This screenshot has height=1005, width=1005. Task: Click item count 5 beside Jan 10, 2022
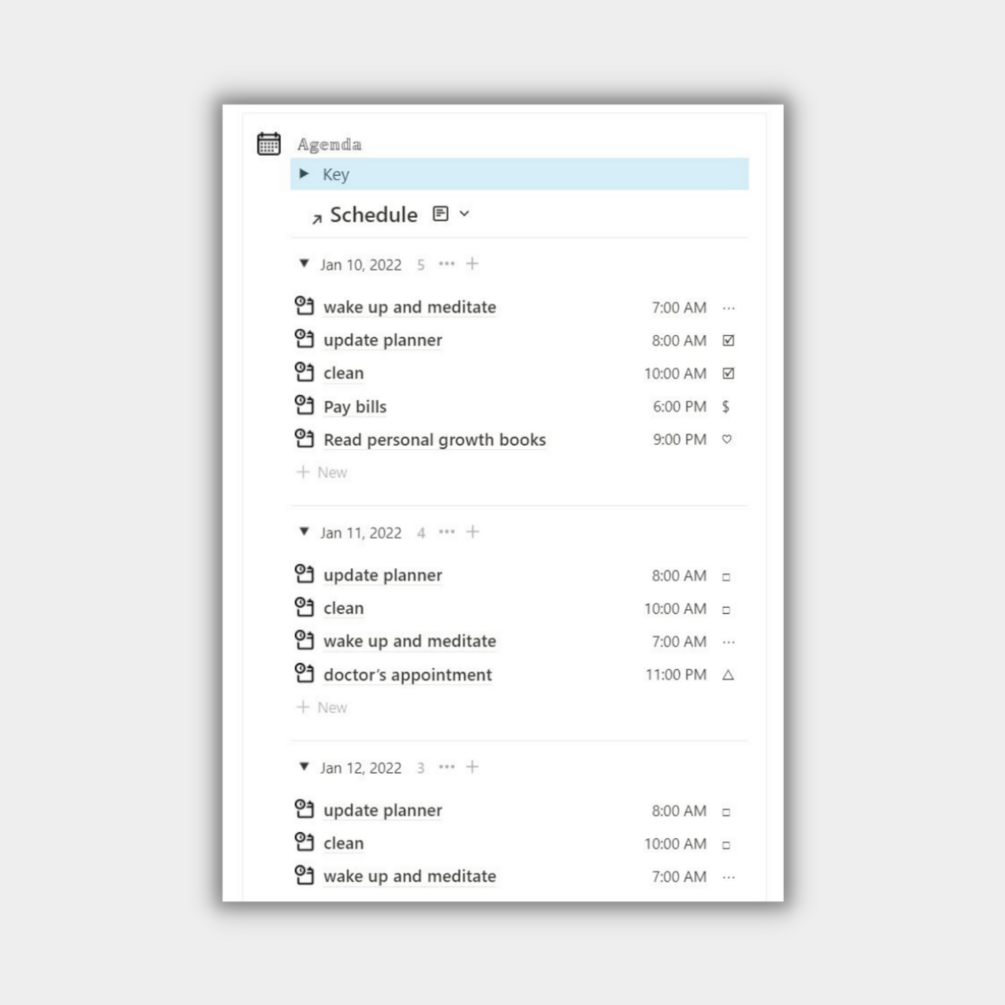click(x=420, y=265)
